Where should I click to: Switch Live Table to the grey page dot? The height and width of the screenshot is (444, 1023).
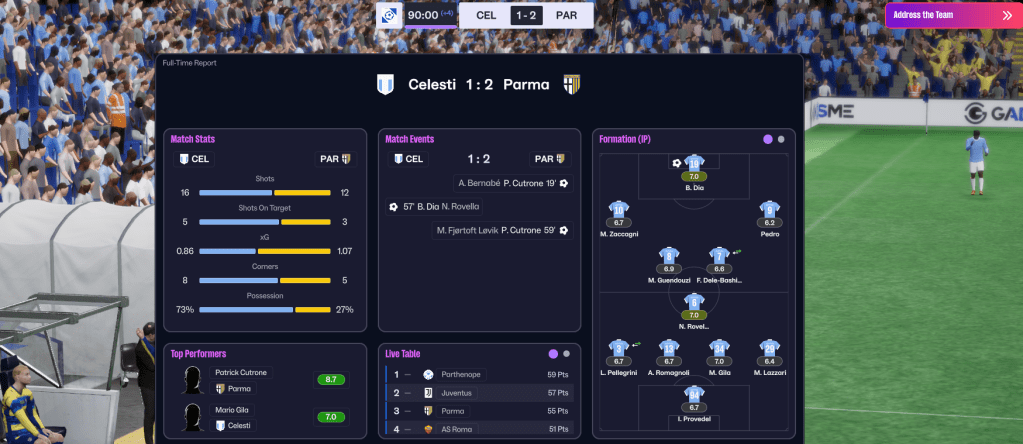click(x=567, y=353)
